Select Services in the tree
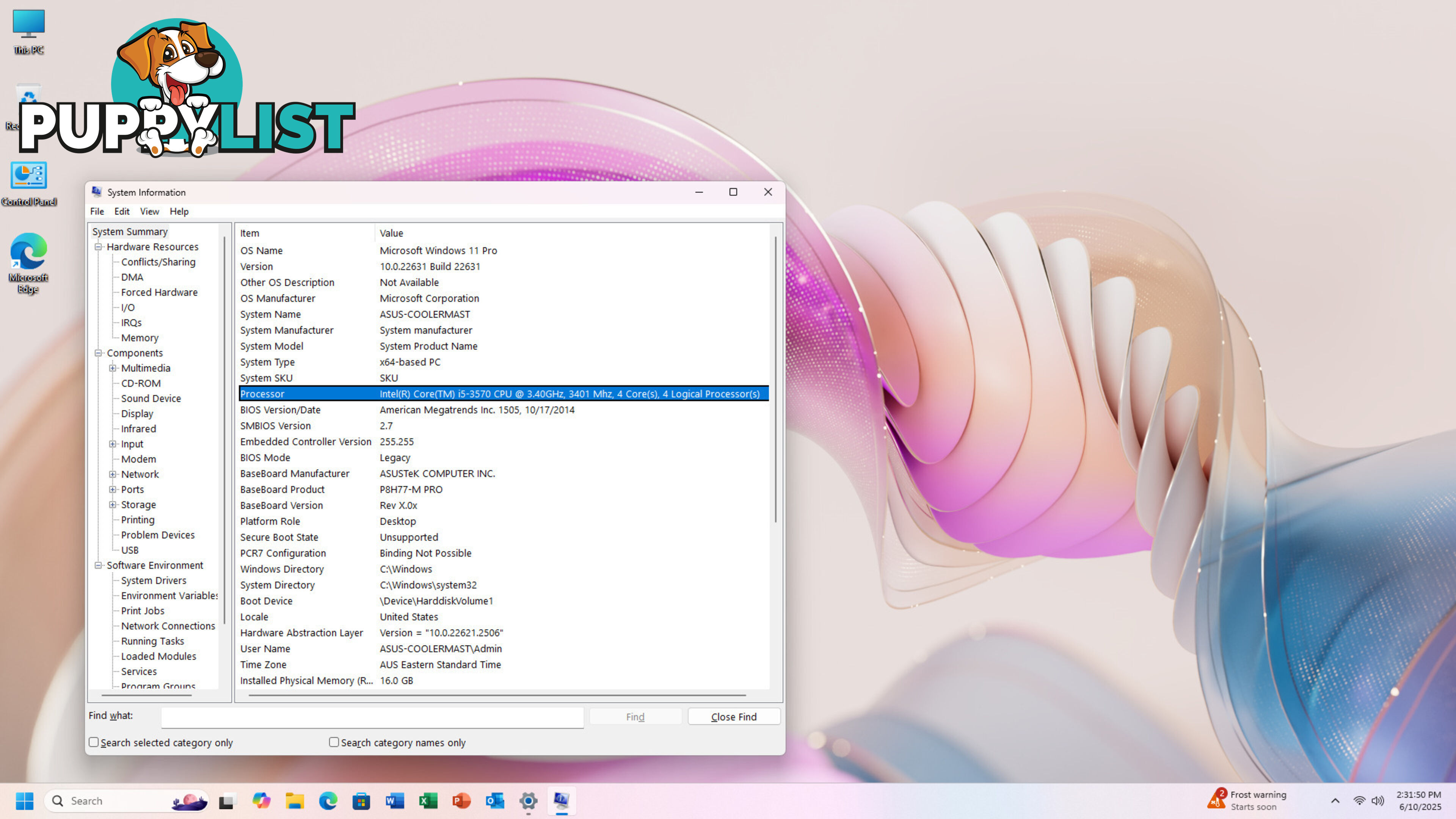The width and height of the screenshot is (1456, 819). tap(139, 672)
